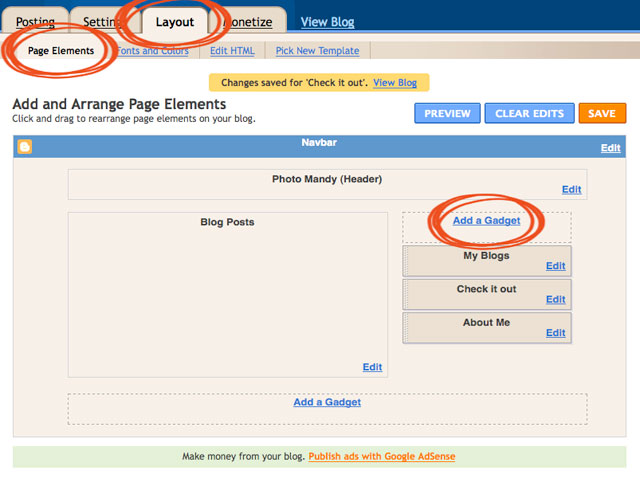Click View Blog in the top bar

pyautogui.click(x=327, y=22)
